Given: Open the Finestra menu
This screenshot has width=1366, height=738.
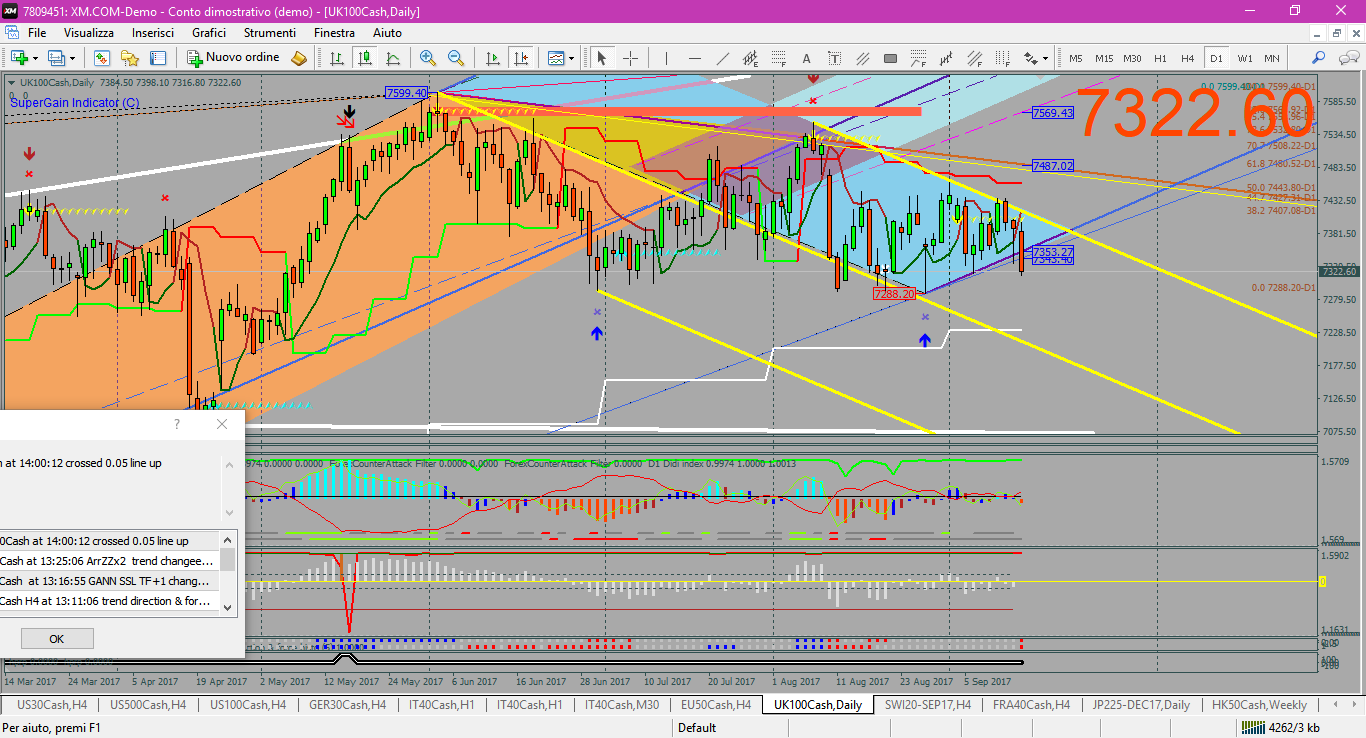Looking at the screenshot, I should tap(334, 32).
